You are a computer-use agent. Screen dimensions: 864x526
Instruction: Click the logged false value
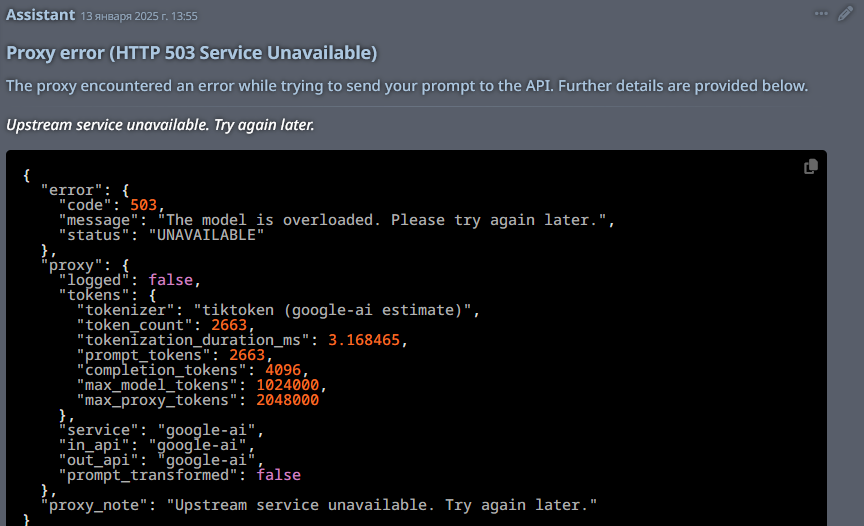coord(170,280)
